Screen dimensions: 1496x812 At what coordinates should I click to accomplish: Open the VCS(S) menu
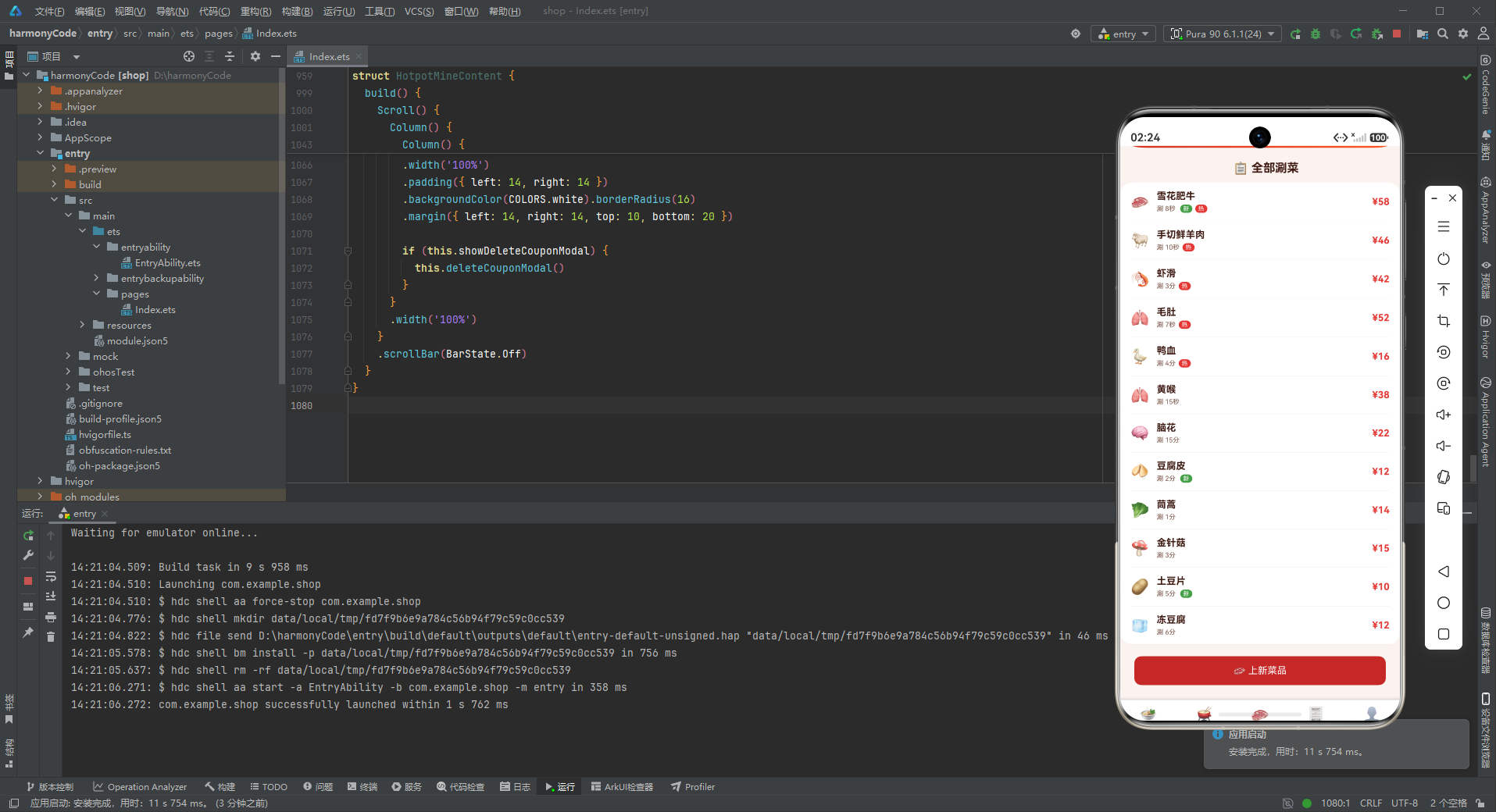(420, 11)
